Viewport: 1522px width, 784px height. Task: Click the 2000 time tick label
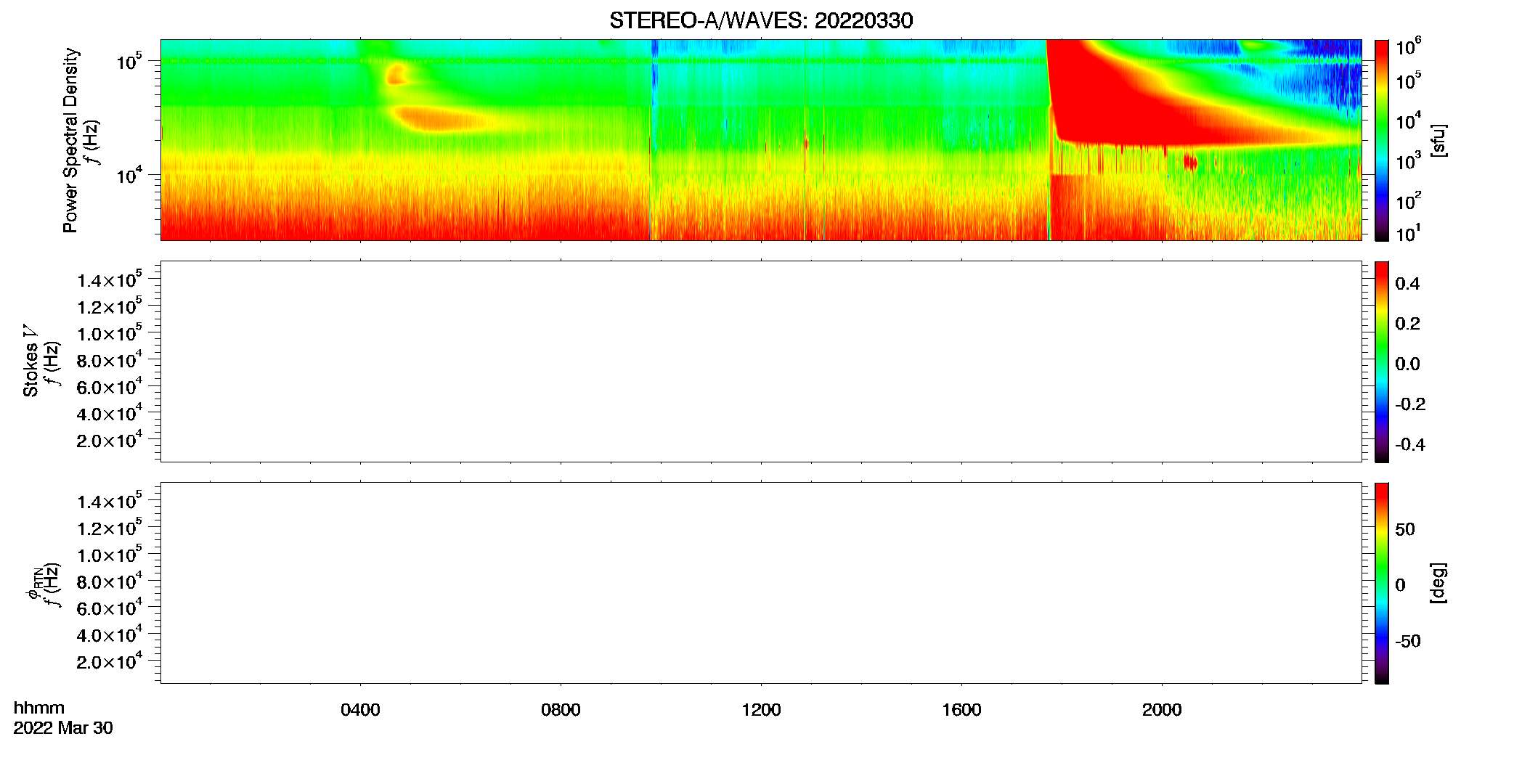[1162, 710]
